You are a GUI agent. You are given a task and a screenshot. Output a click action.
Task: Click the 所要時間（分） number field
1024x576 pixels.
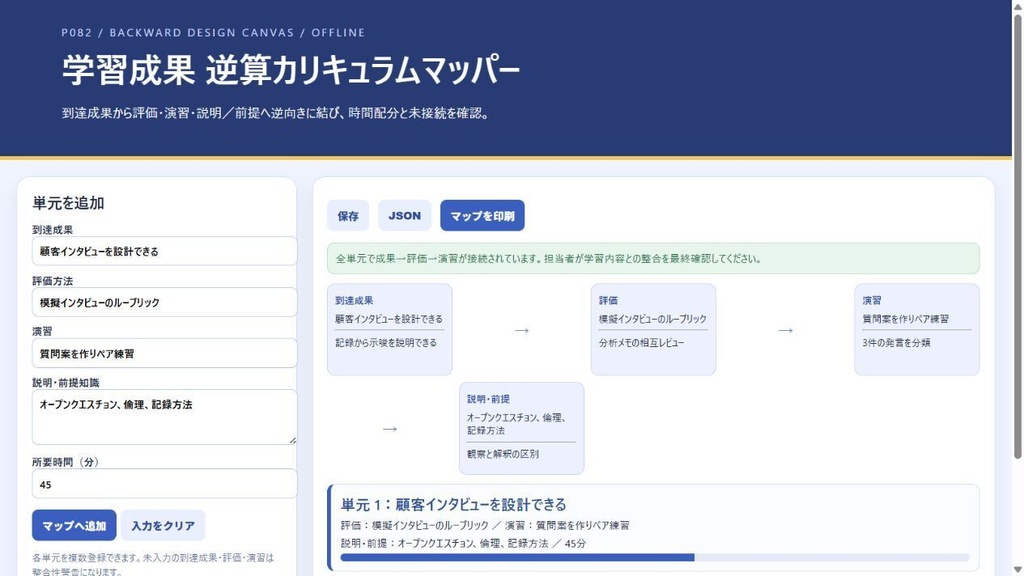165,484
